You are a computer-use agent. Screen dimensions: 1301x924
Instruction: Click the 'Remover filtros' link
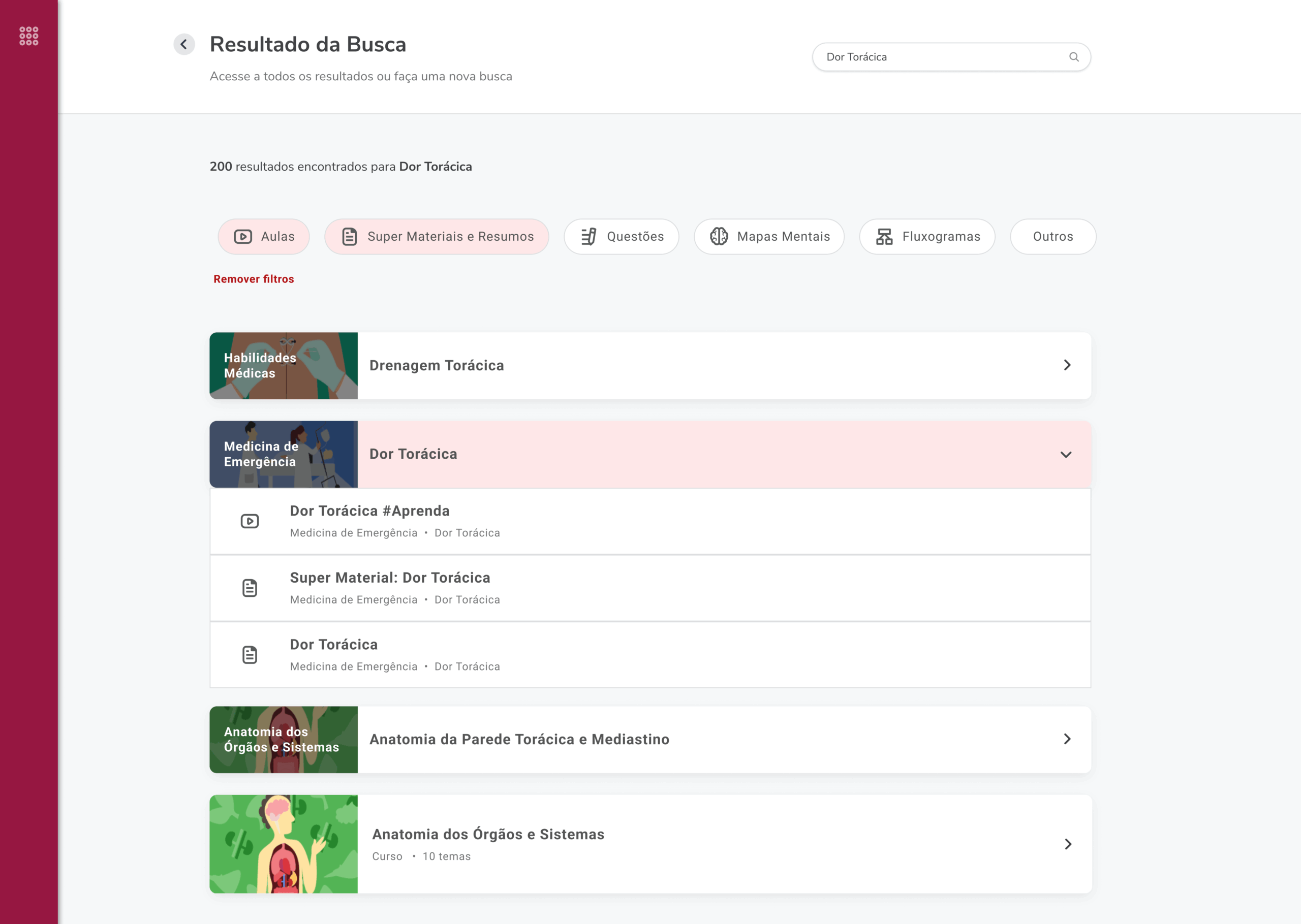[254, 279]
